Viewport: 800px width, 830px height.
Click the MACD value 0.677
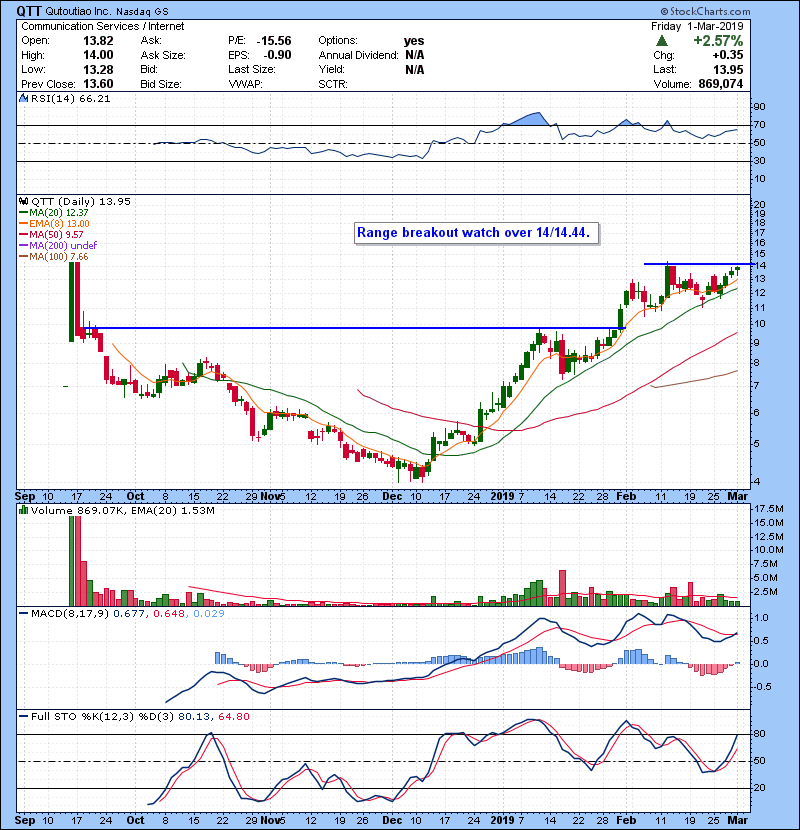(x=130, y=614)
